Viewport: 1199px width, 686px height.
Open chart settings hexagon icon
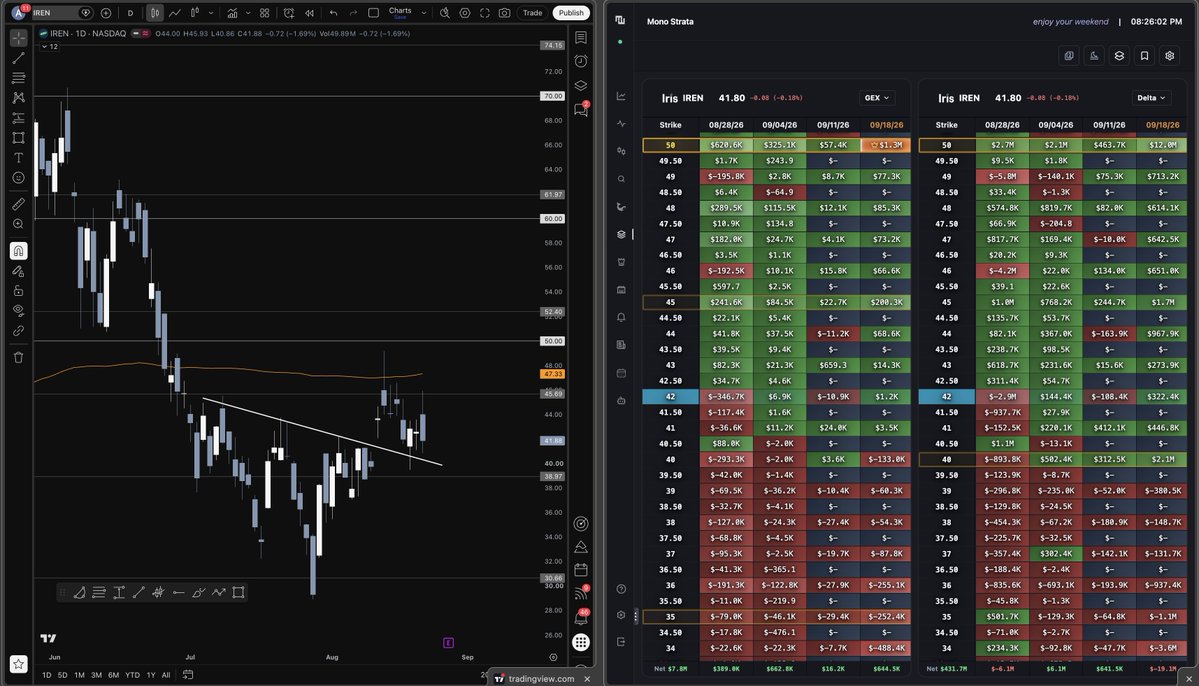(x=465, y=13)
